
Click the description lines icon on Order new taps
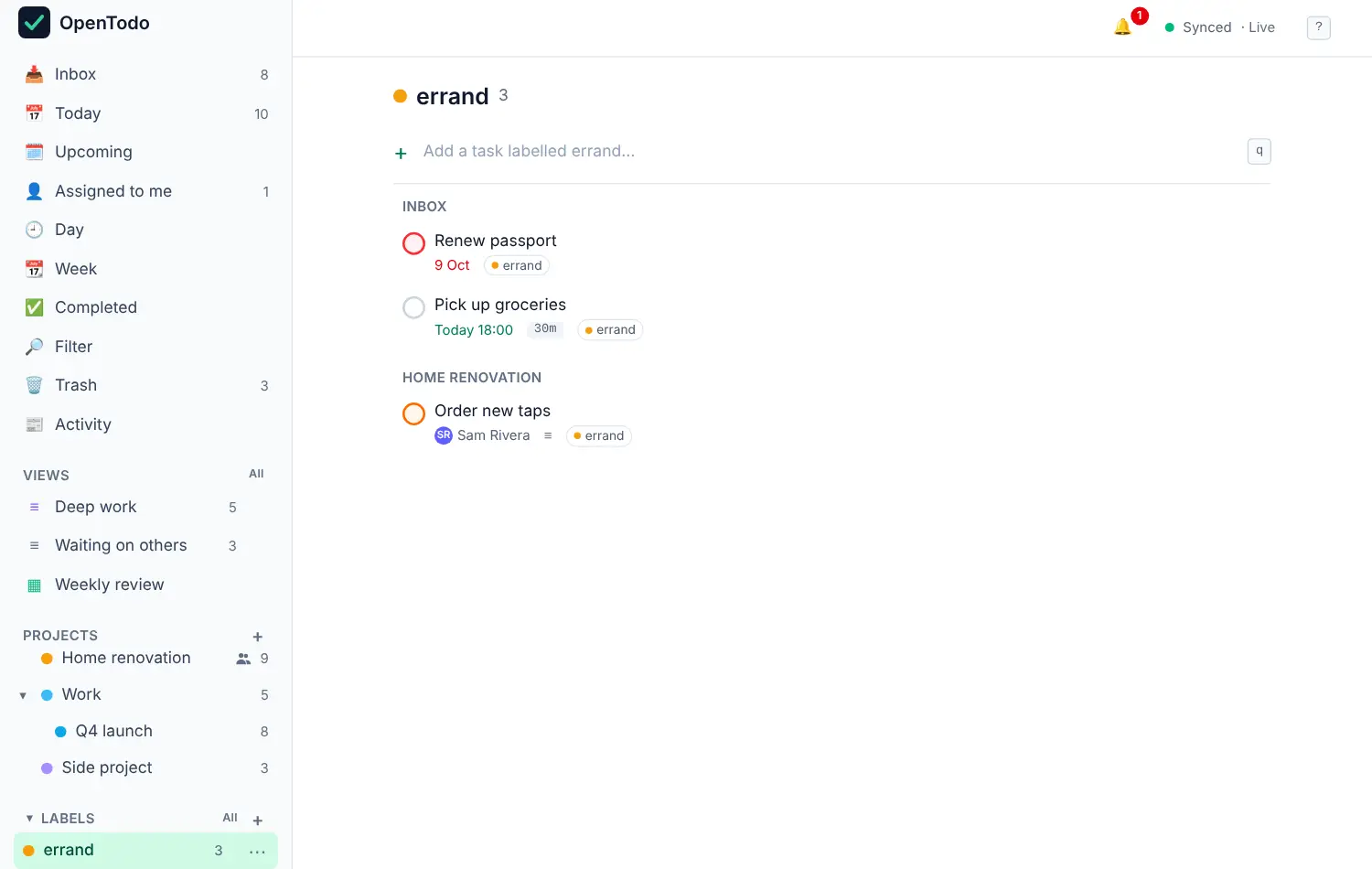[x=548, y=435]
